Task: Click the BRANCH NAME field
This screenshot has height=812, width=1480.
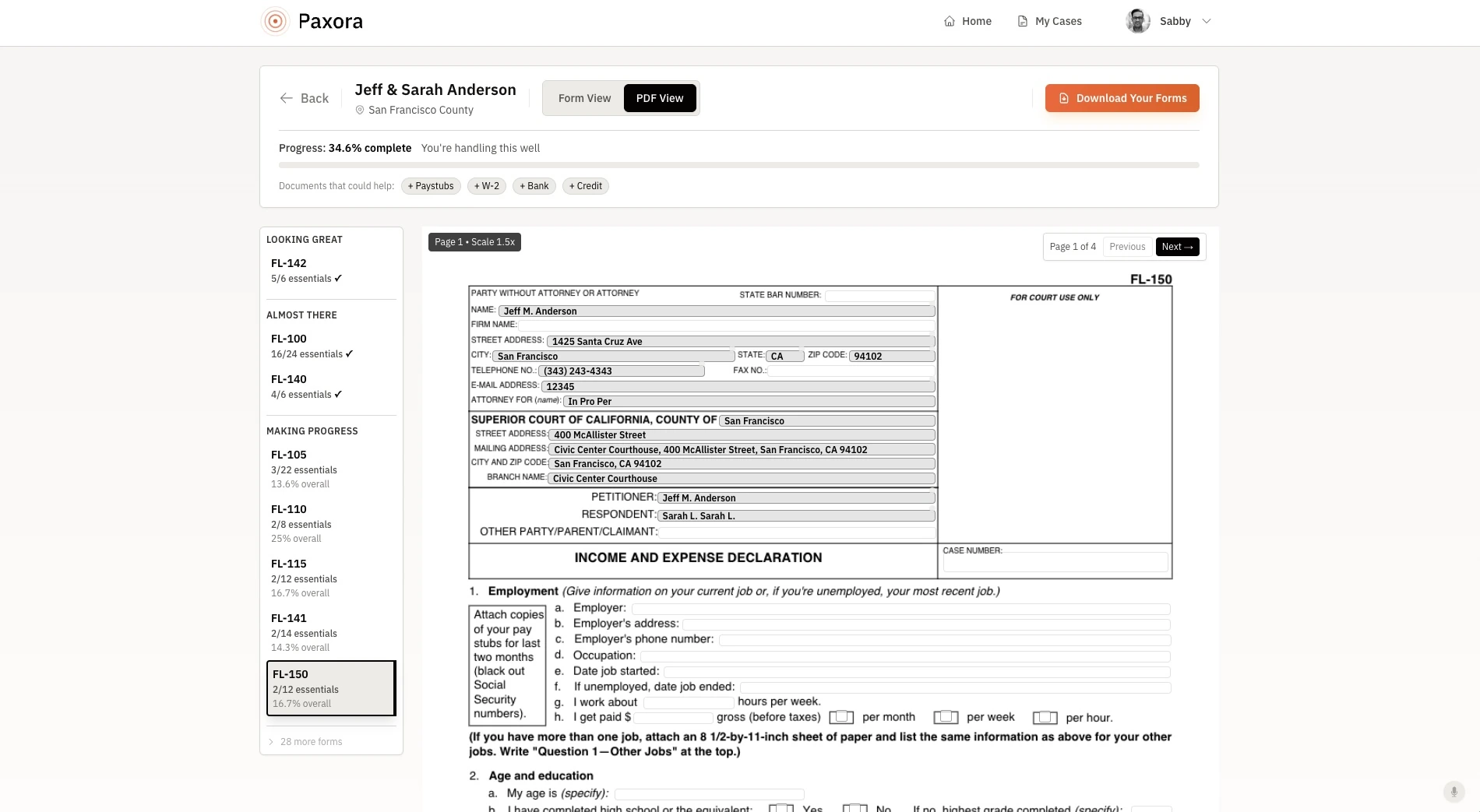Action: coord(742,479)
